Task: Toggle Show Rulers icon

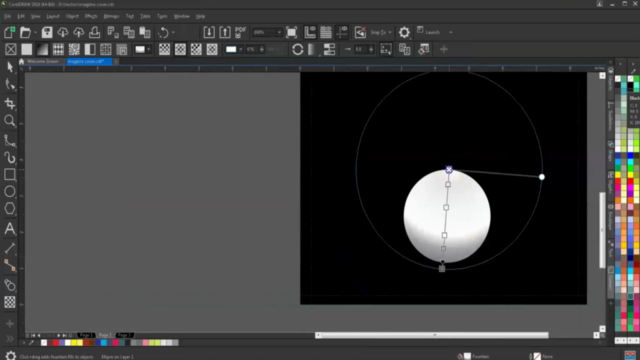Action: [x=310, y=32]
